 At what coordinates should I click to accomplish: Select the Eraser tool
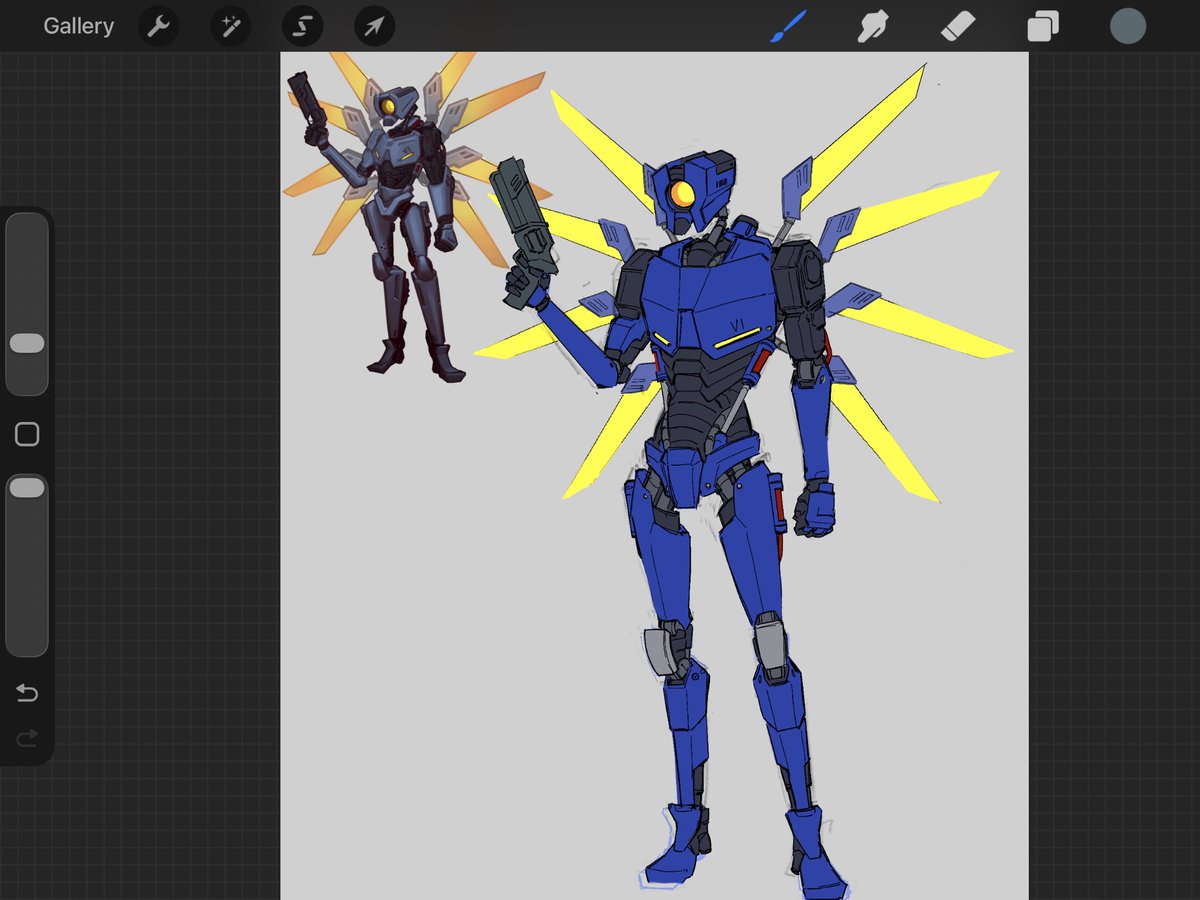click(x=957, y=26)
